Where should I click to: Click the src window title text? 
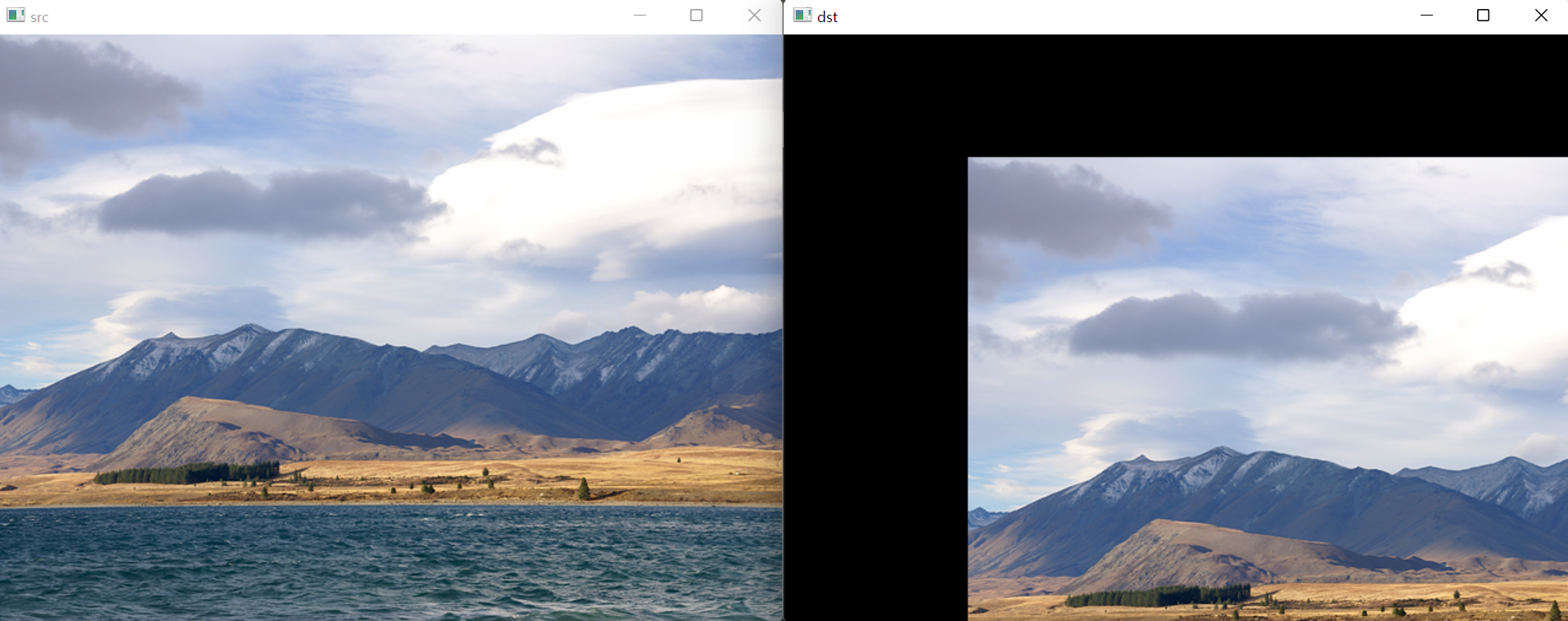click(39, 17)
